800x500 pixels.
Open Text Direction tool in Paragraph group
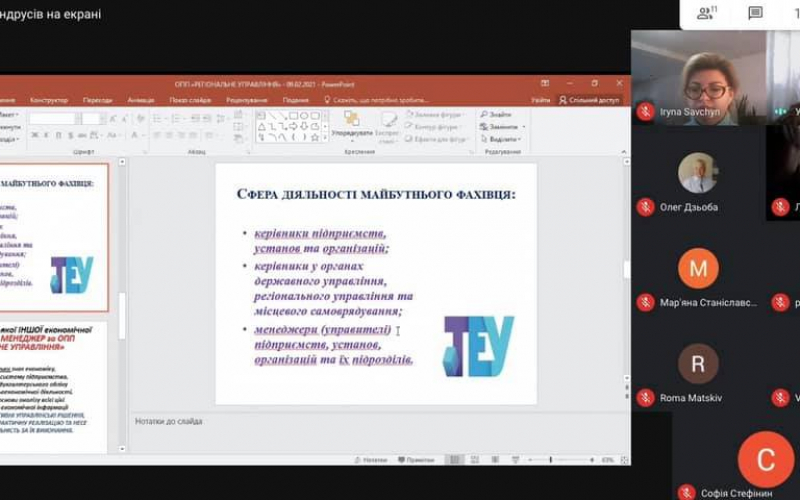(x=238, y=115)
